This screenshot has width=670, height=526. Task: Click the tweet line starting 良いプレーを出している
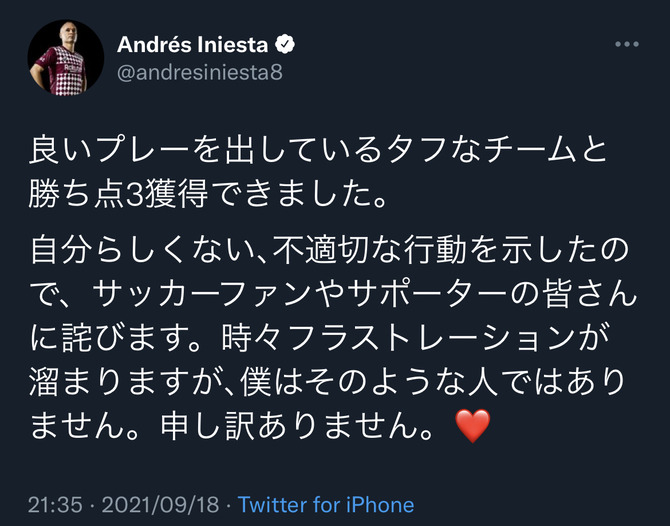[318, 150]
